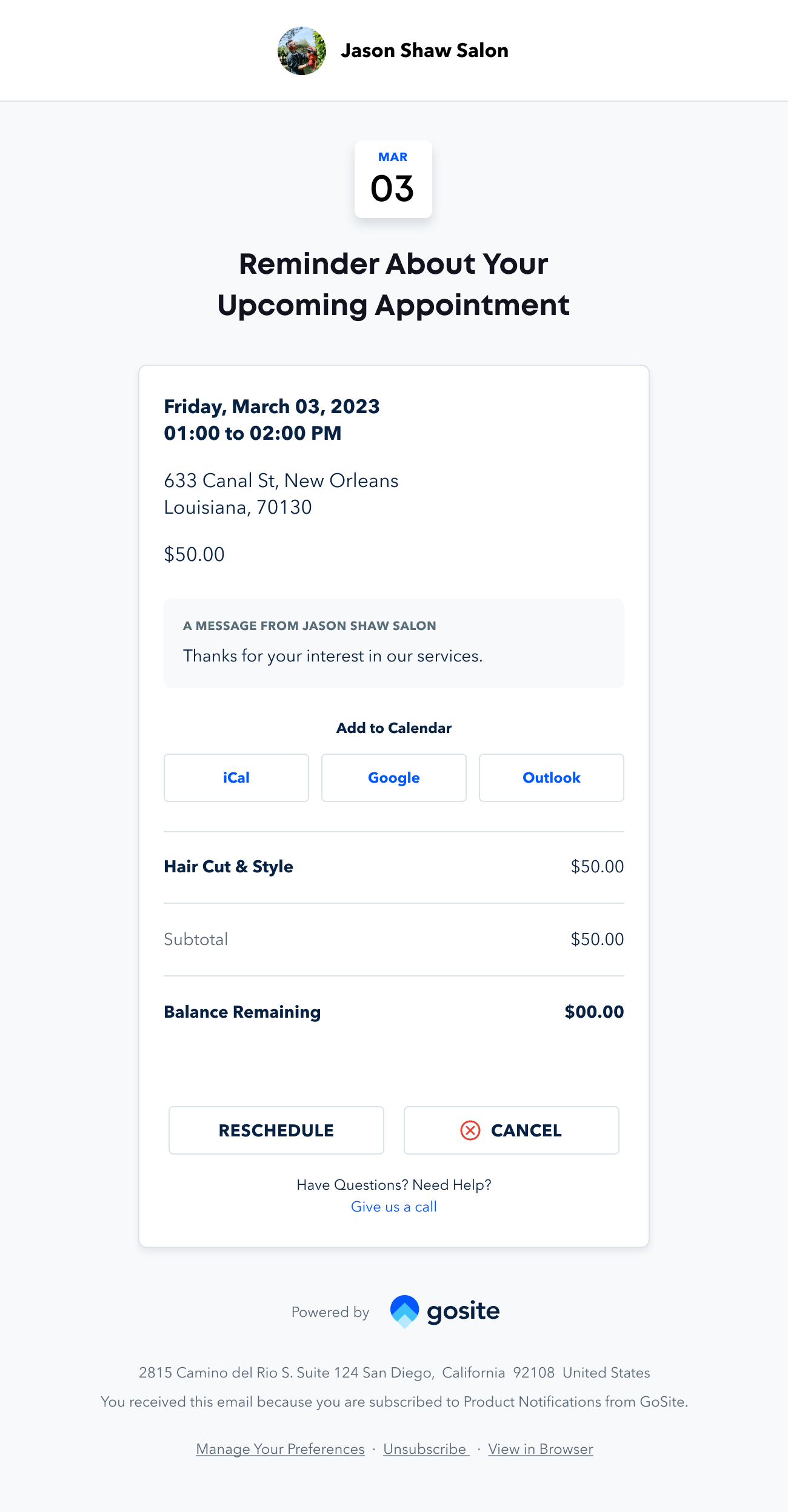This screenshot has height=1512, width=788.
Task: Add appointment to Google calendar
Action: [x=394, y=778]
